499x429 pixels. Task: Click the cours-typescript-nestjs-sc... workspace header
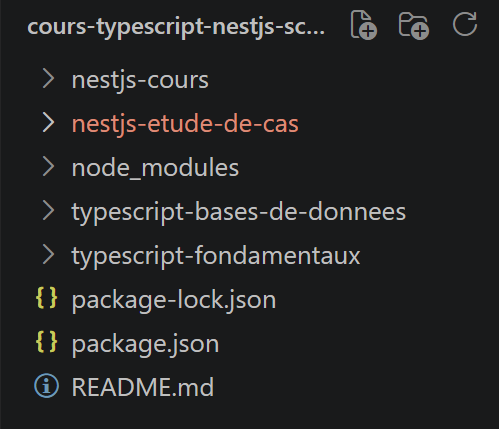point(176,27)
